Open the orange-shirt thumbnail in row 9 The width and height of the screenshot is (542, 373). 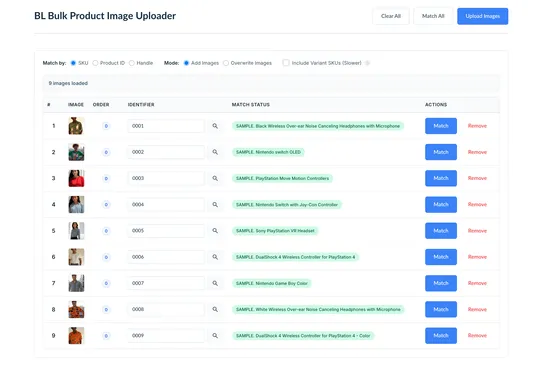(76, 336)
